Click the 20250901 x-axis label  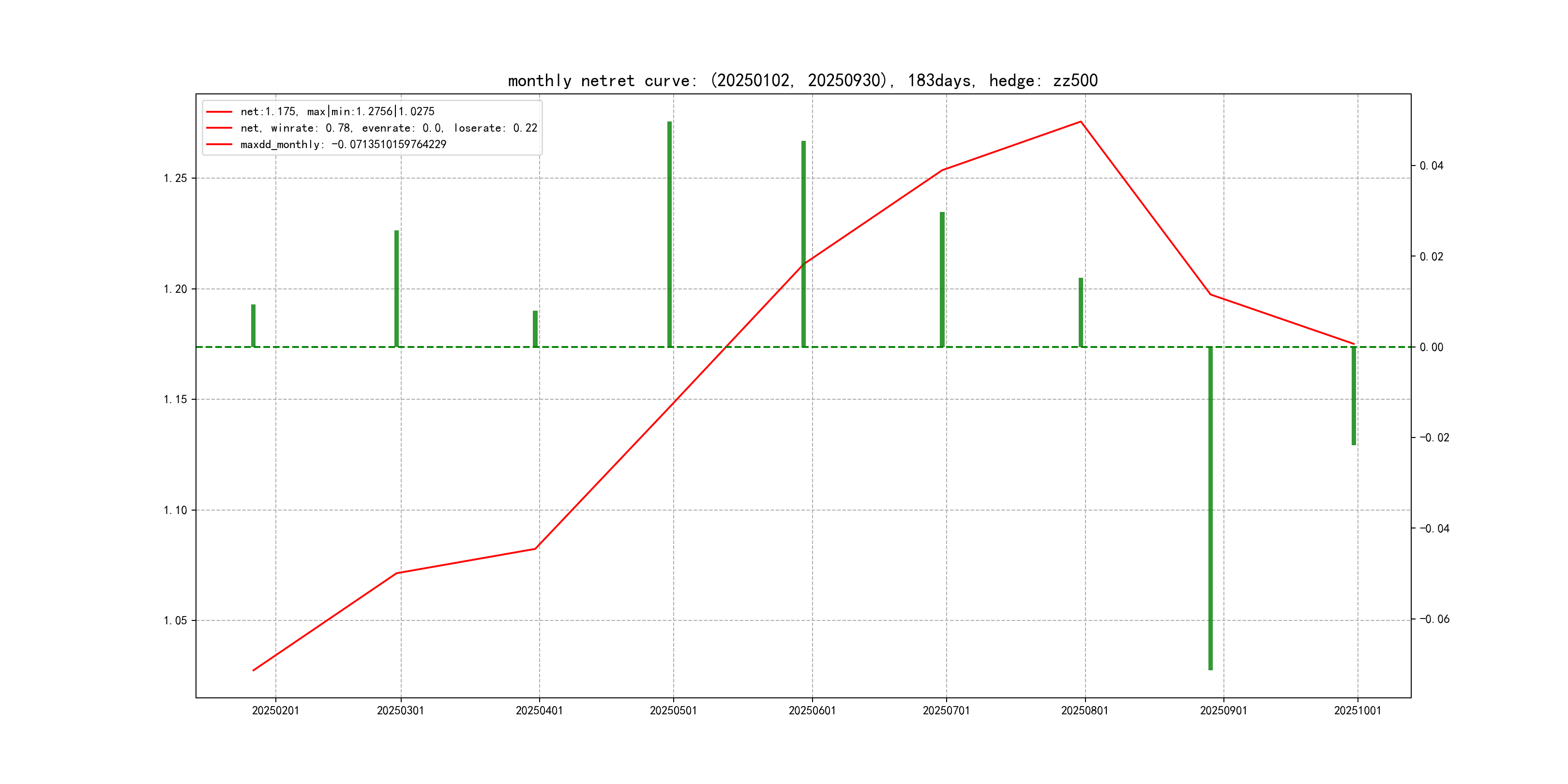tap(1223, 710)
